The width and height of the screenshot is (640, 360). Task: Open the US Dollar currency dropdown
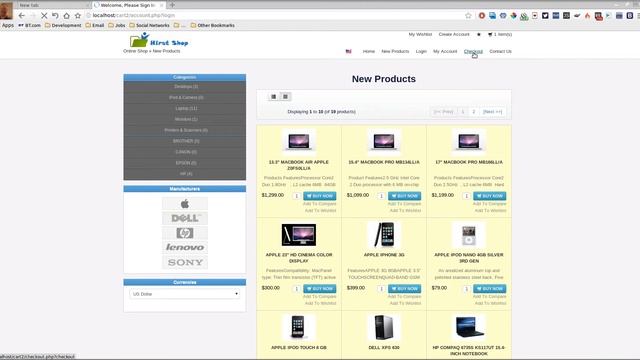[185, 294]
